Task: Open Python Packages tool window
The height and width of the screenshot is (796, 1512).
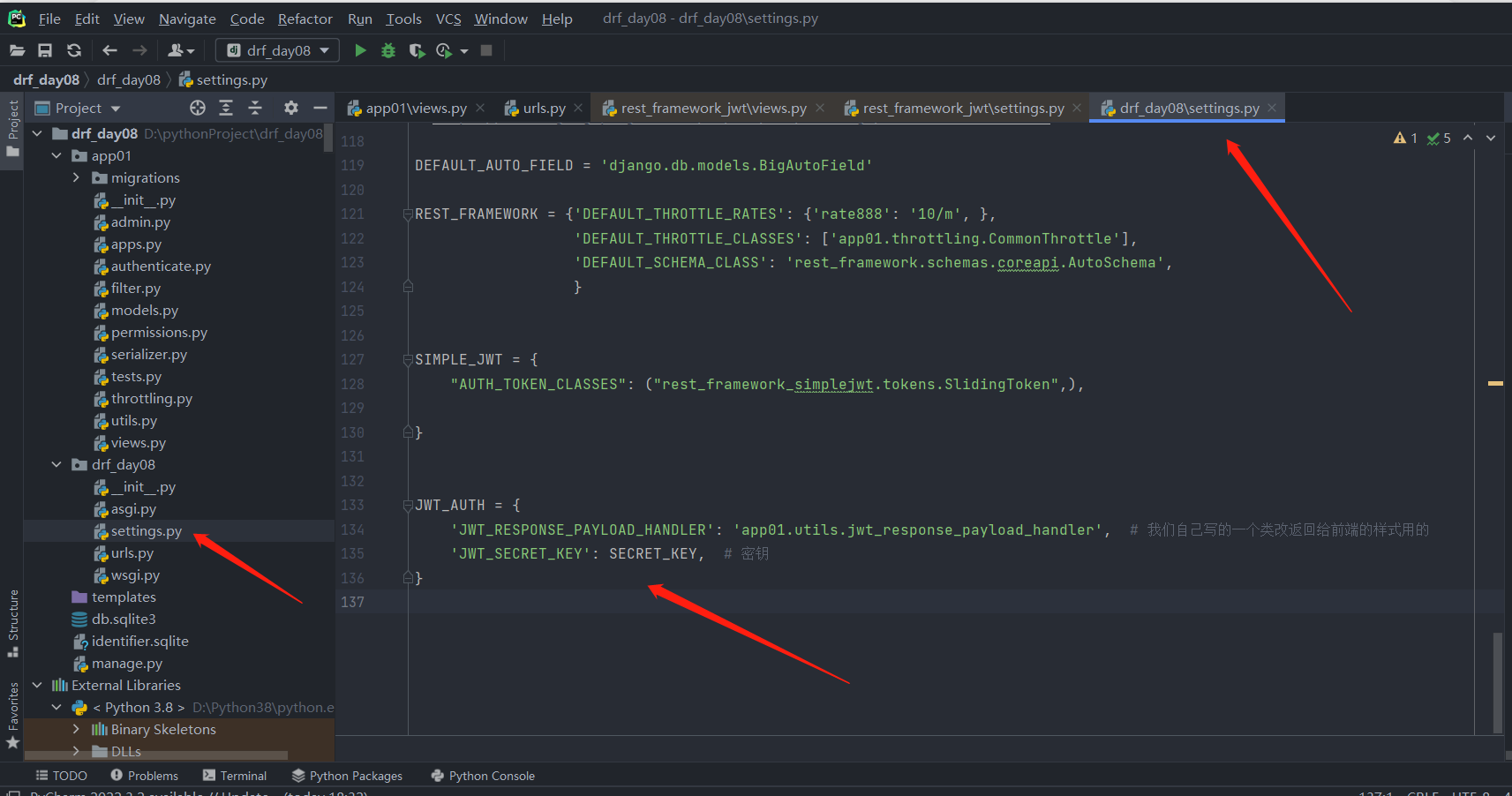Action: point(348,776)
